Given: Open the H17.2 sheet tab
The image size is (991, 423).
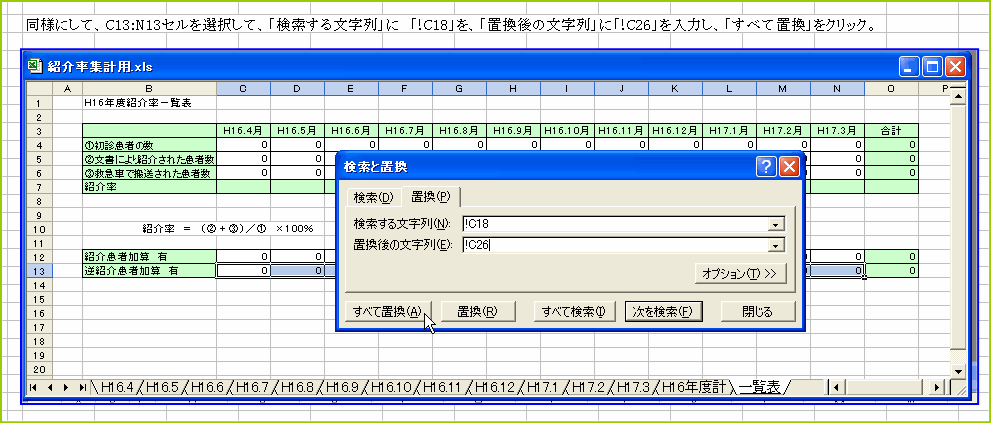Looking at the screenshot, I should point(587,387).
